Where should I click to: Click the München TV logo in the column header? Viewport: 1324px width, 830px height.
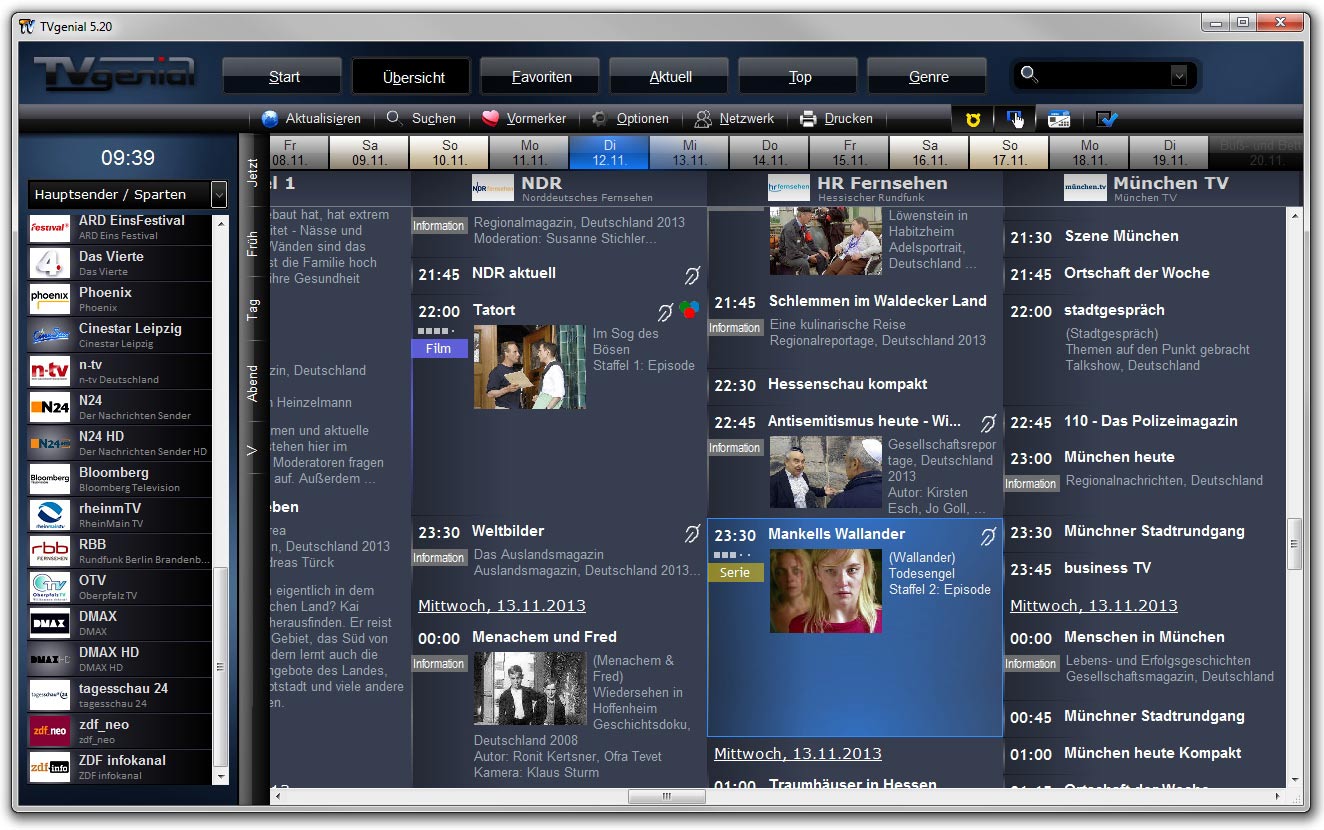pyautogui.click(x=1085, y=188)
